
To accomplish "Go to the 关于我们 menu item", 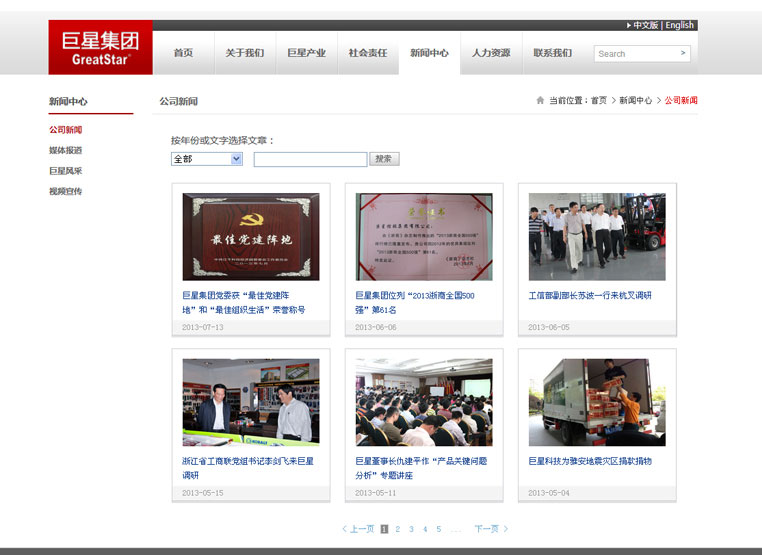I will pos(244,53).
